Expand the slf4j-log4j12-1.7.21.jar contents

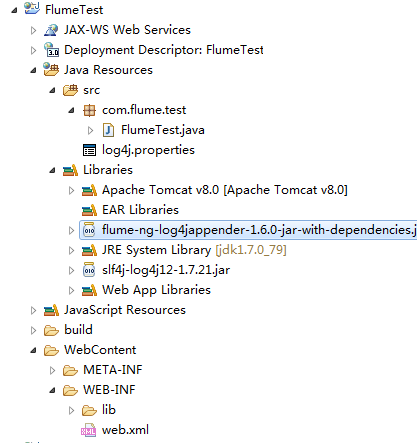click(71, 270)
